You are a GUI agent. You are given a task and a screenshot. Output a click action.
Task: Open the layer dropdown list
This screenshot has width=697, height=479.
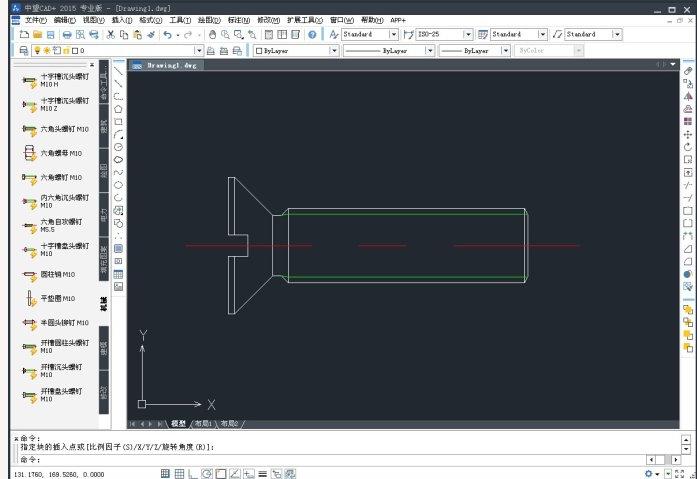[199, 51]
